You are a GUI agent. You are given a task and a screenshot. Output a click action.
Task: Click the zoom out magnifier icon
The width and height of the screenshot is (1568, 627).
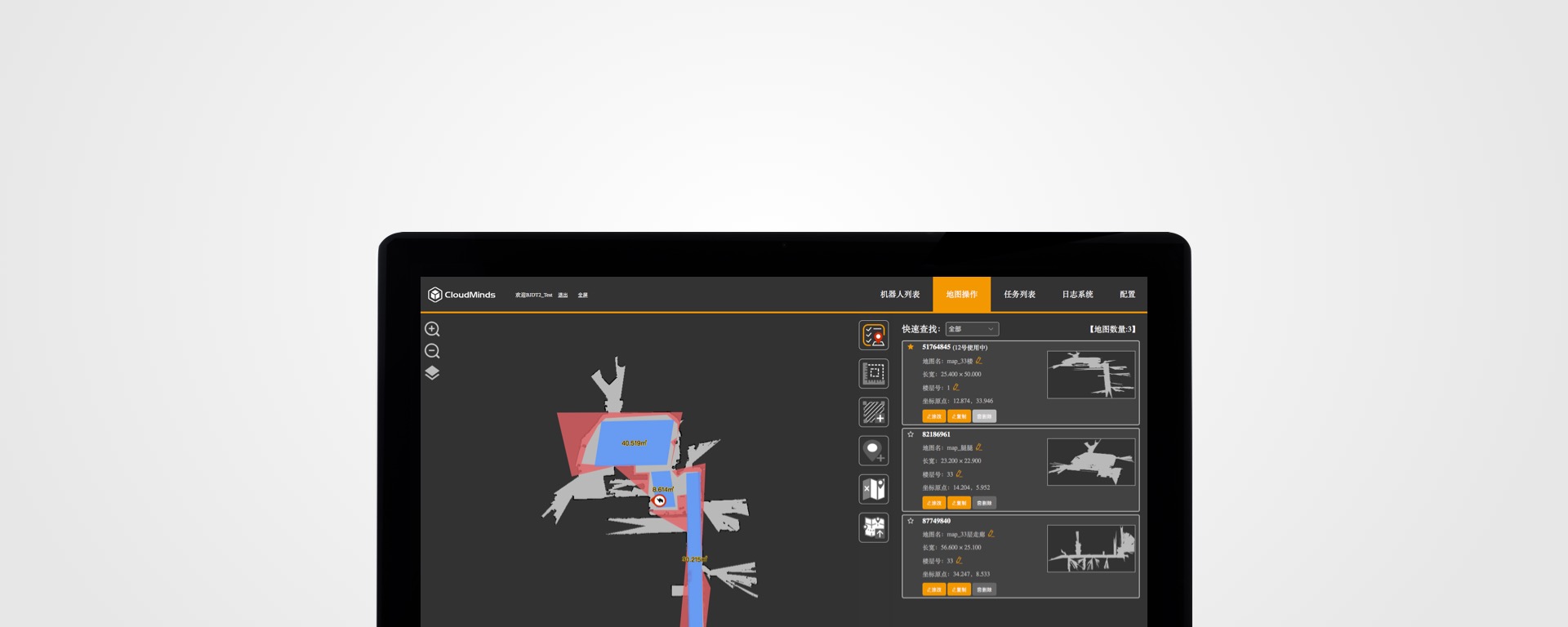pos(432,351)
